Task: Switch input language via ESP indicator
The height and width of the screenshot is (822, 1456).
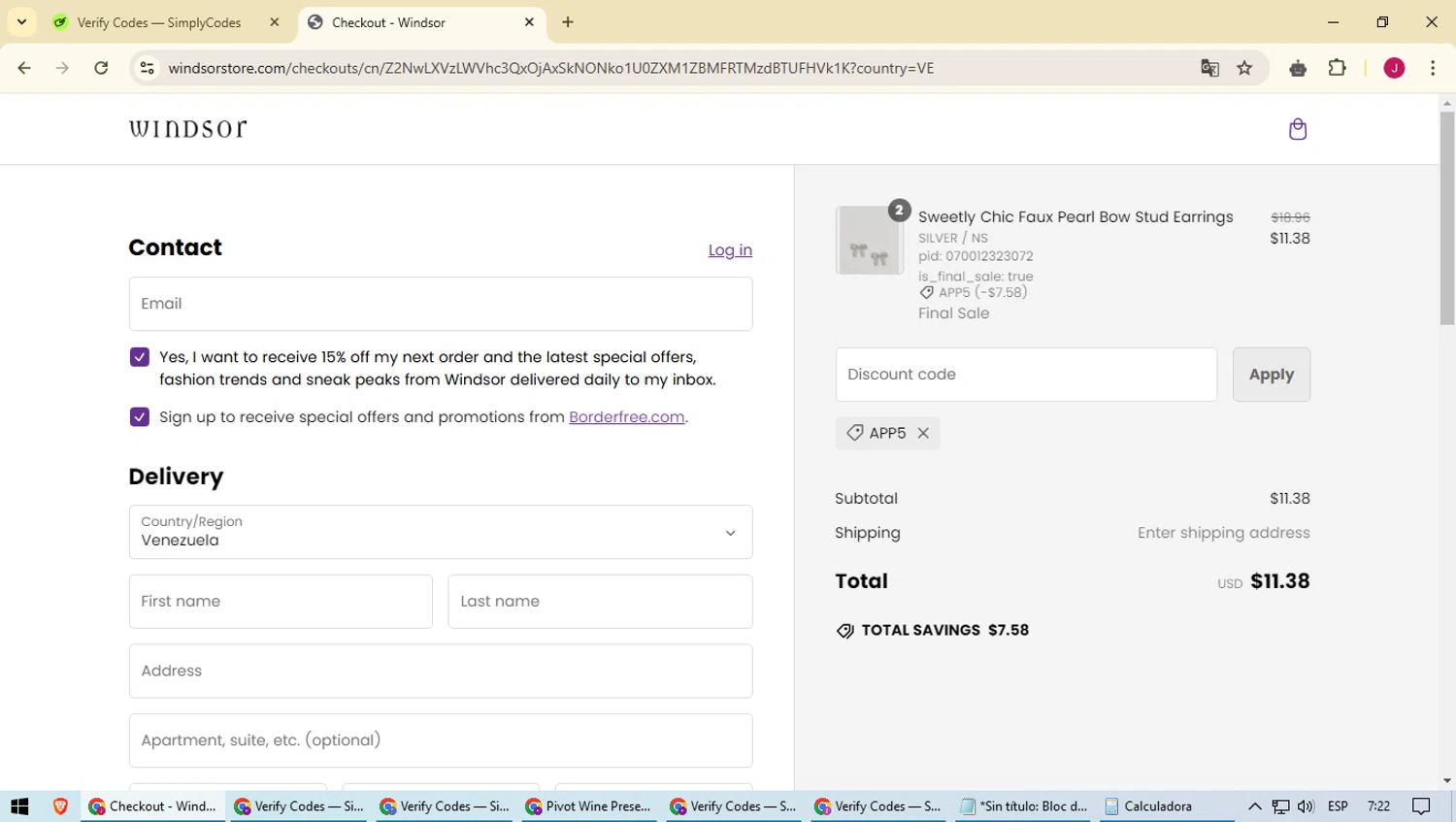Action: point(1338,806)
